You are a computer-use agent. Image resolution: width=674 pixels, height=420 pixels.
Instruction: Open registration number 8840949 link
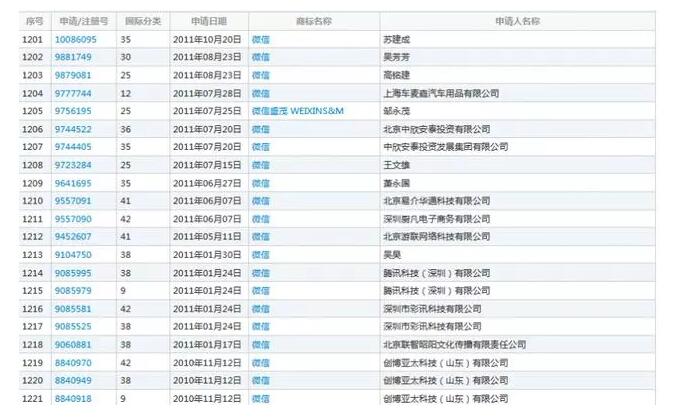tap(73, 380)
